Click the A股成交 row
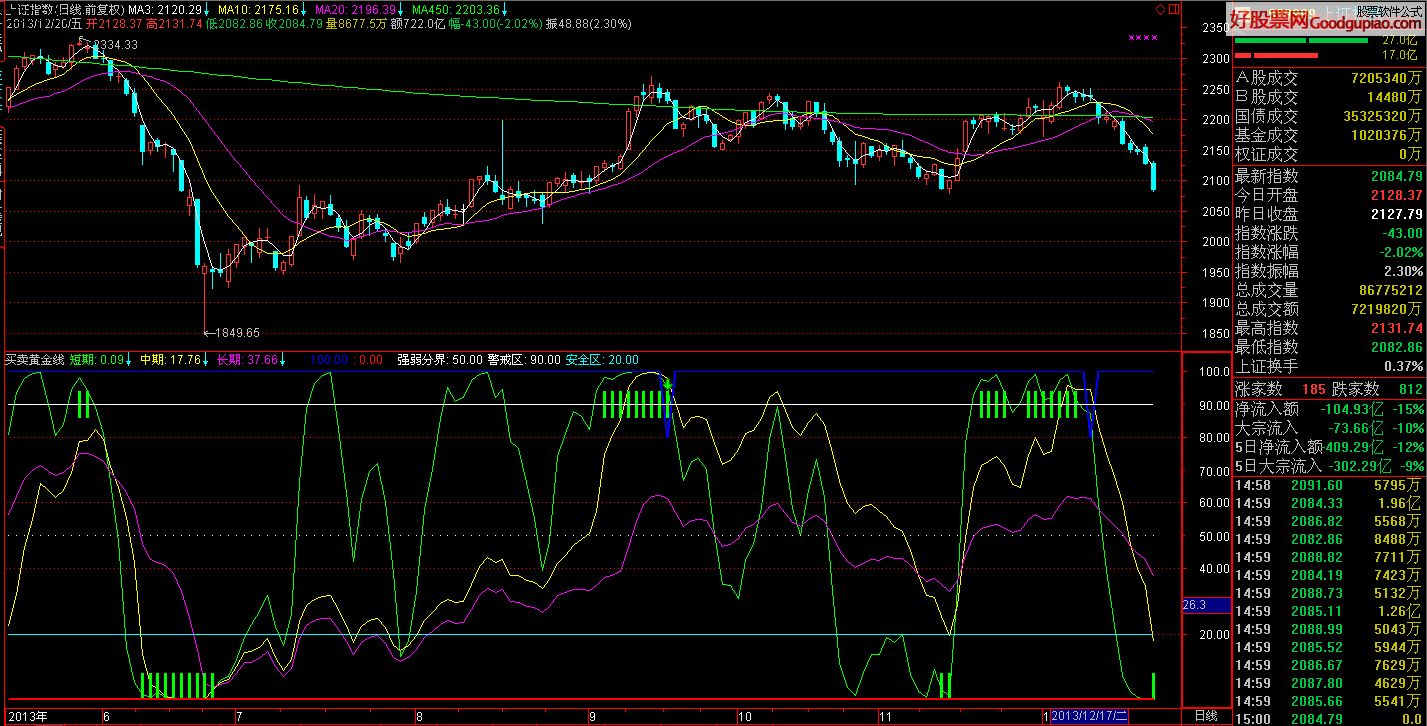The width and height of the screenshot is (1427, 726). click(x=1329, y=78)
